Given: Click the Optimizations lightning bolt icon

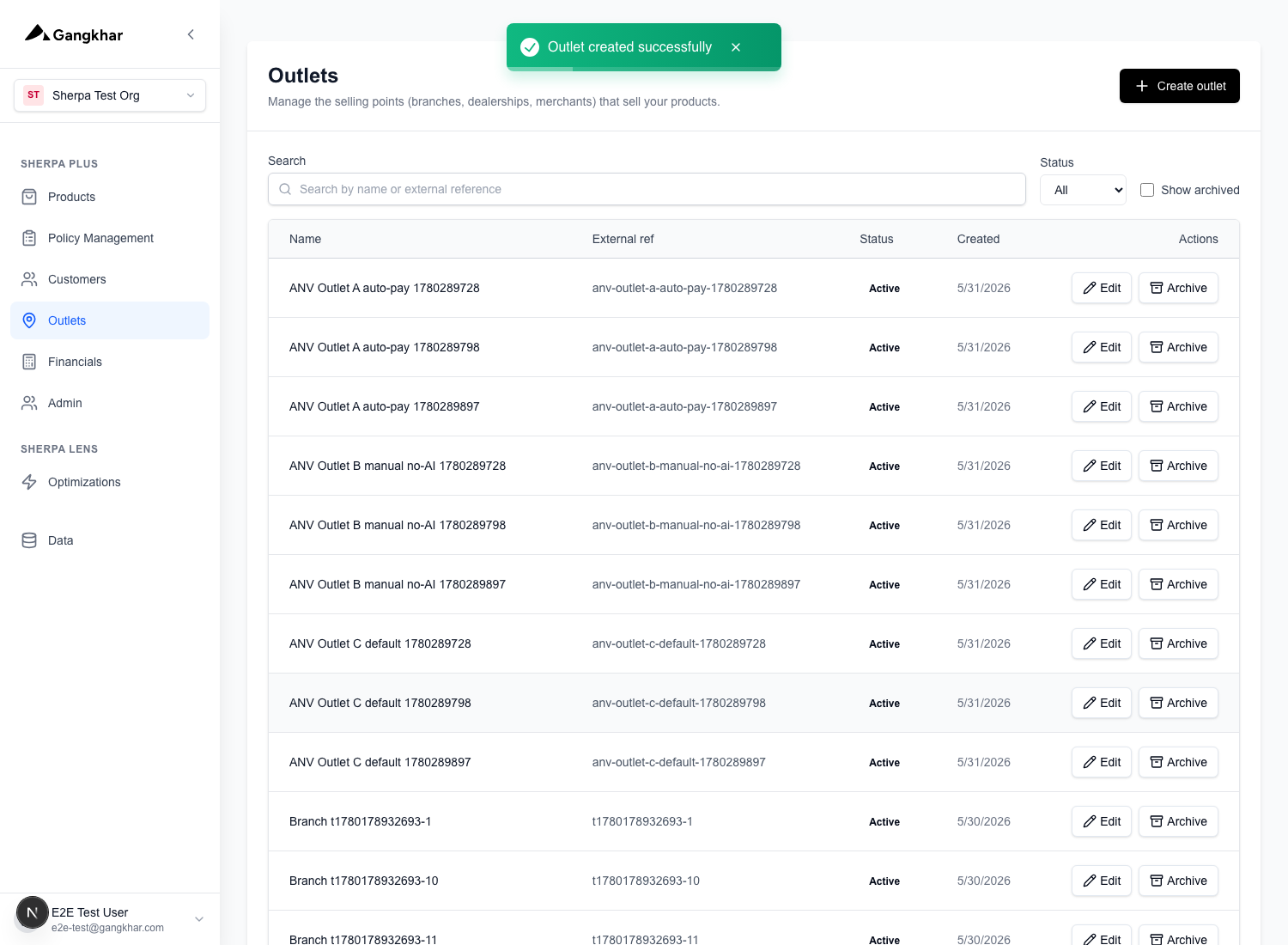Looking at the screenshot, I should (x=29, y=482).
